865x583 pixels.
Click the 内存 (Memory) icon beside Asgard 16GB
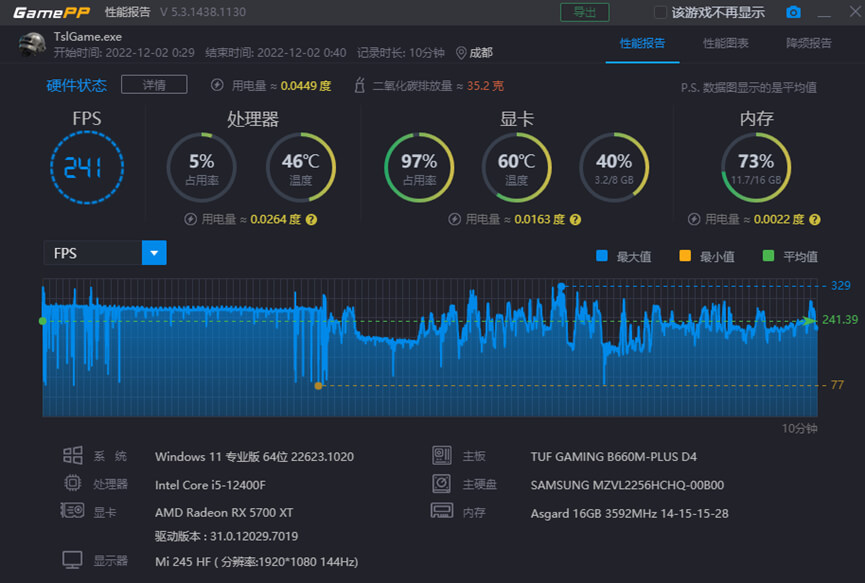click(442, 510)
